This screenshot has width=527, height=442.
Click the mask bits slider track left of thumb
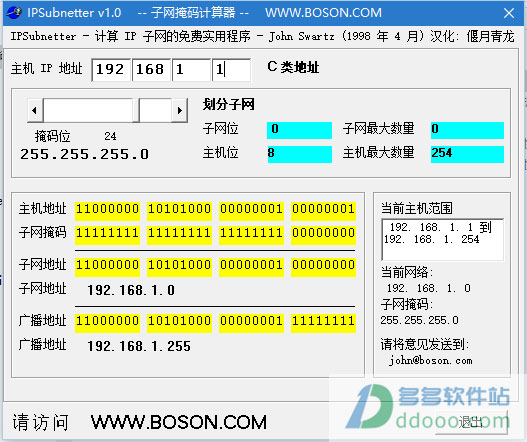(87, 110)
